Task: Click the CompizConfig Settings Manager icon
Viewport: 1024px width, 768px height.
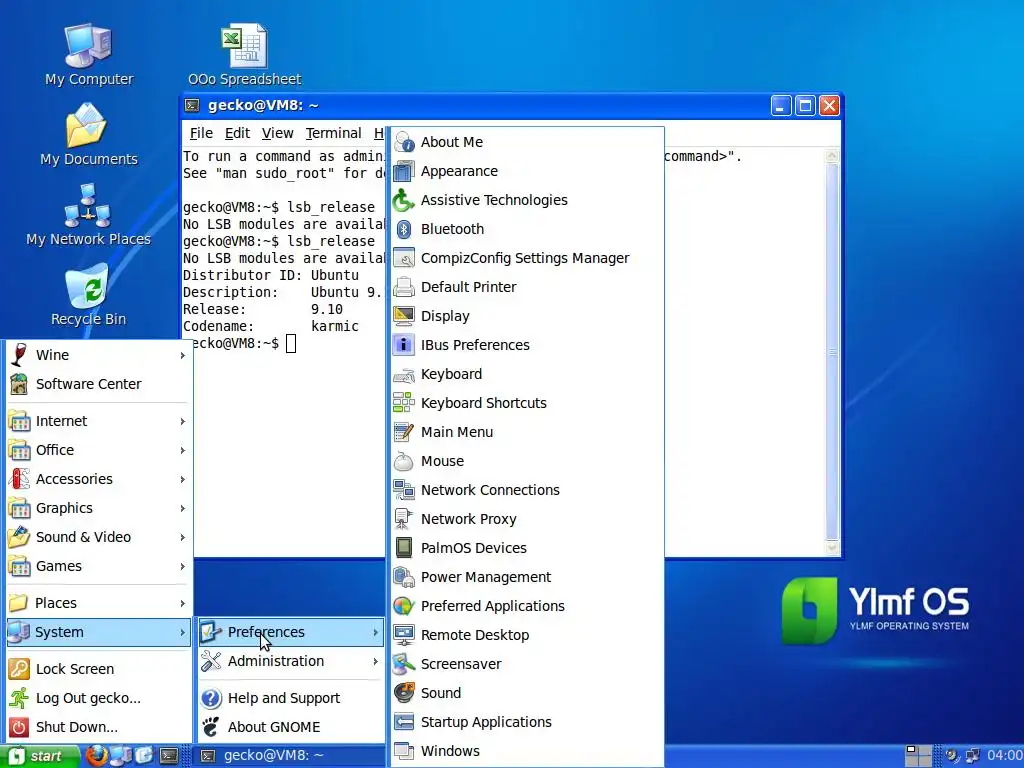Action: [404, 258]
